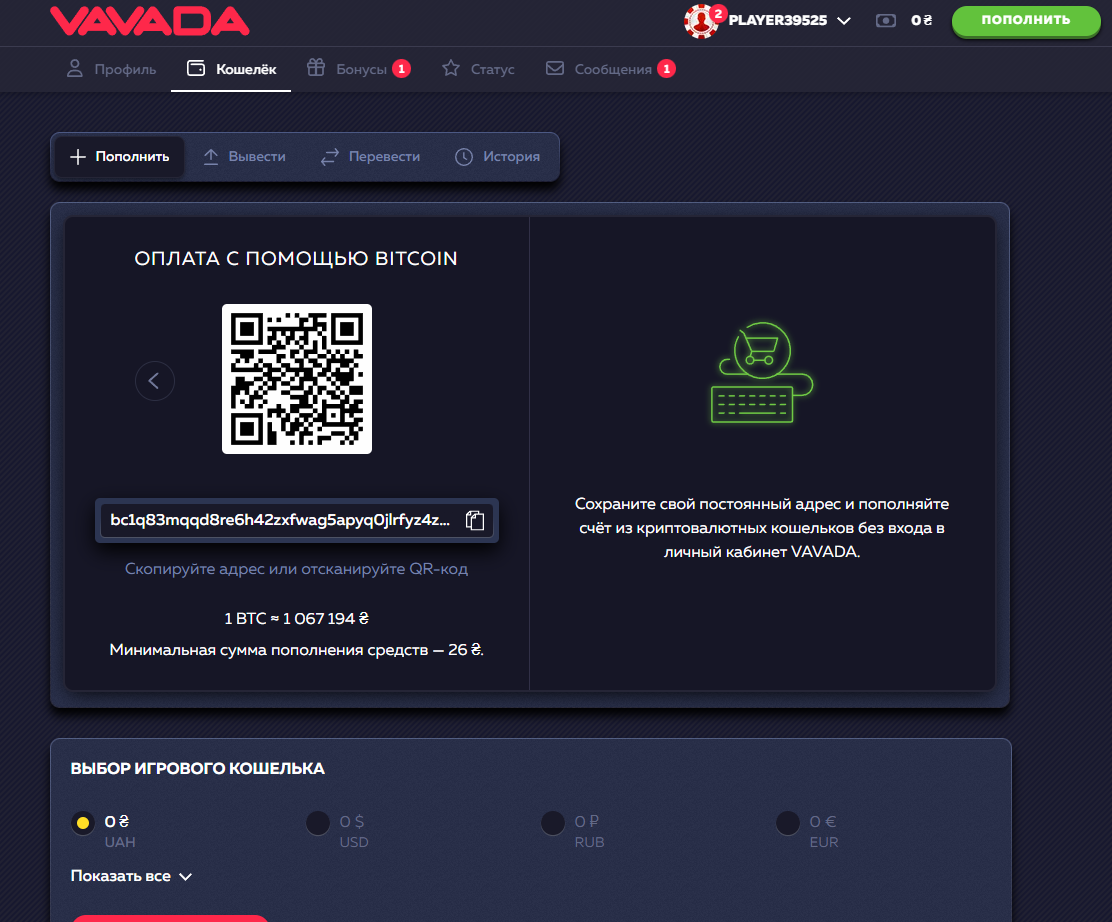Click the plus icon beside Пополнить
1112x922 pixels.
coord(78,157)
